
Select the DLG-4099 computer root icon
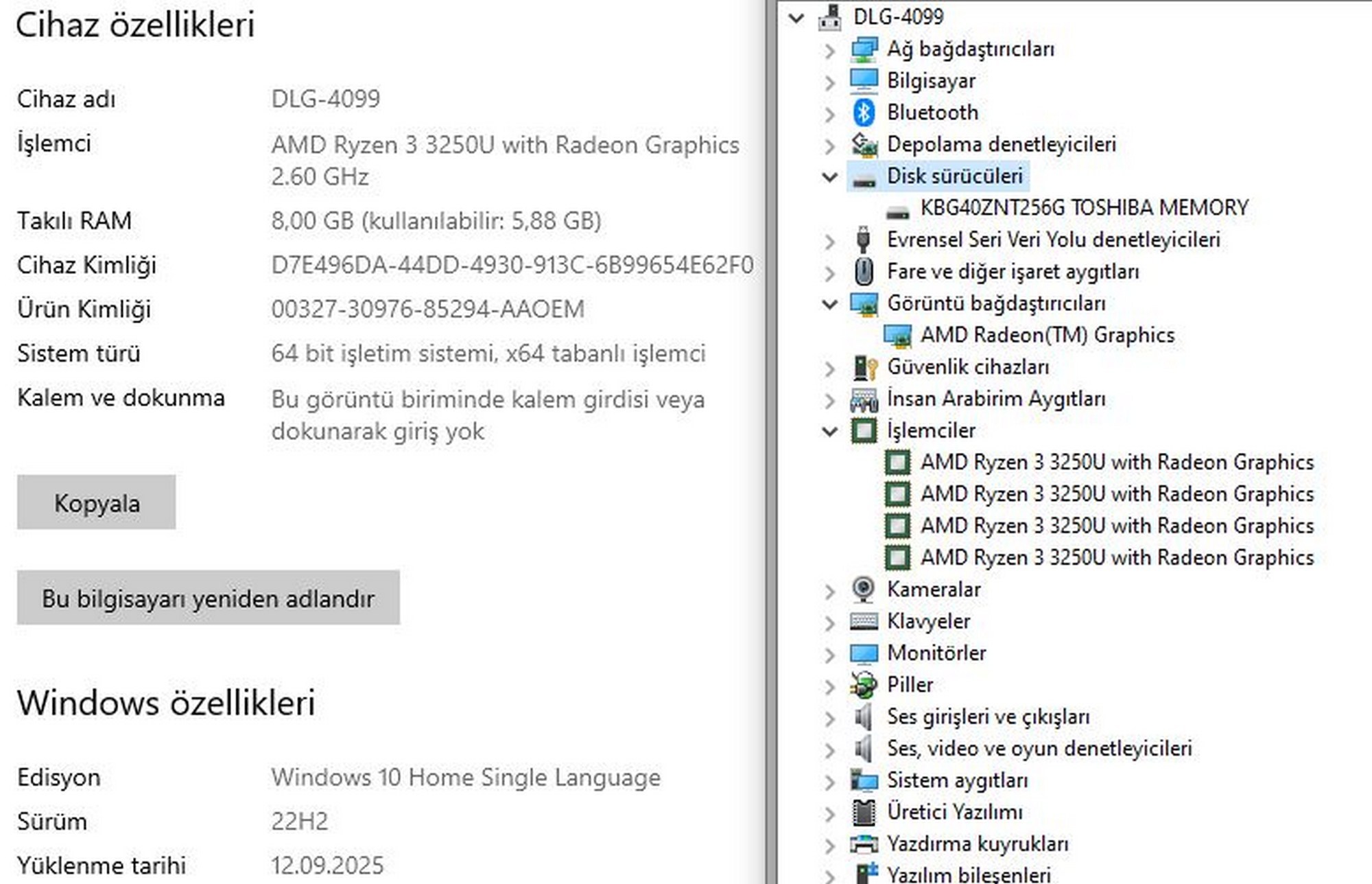pos(829,17)
